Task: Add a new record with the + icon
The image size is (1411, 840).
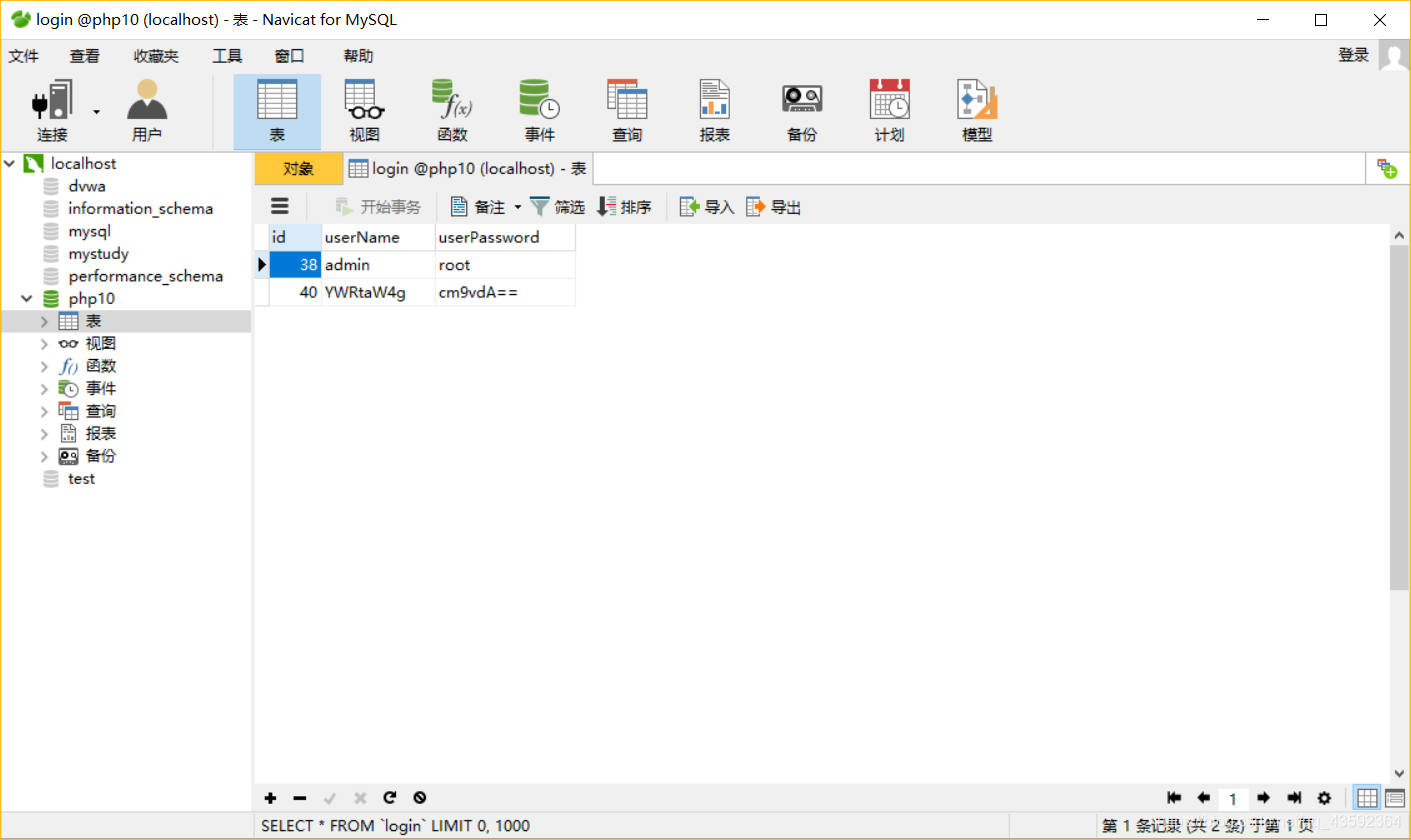Action: point(269,798)
